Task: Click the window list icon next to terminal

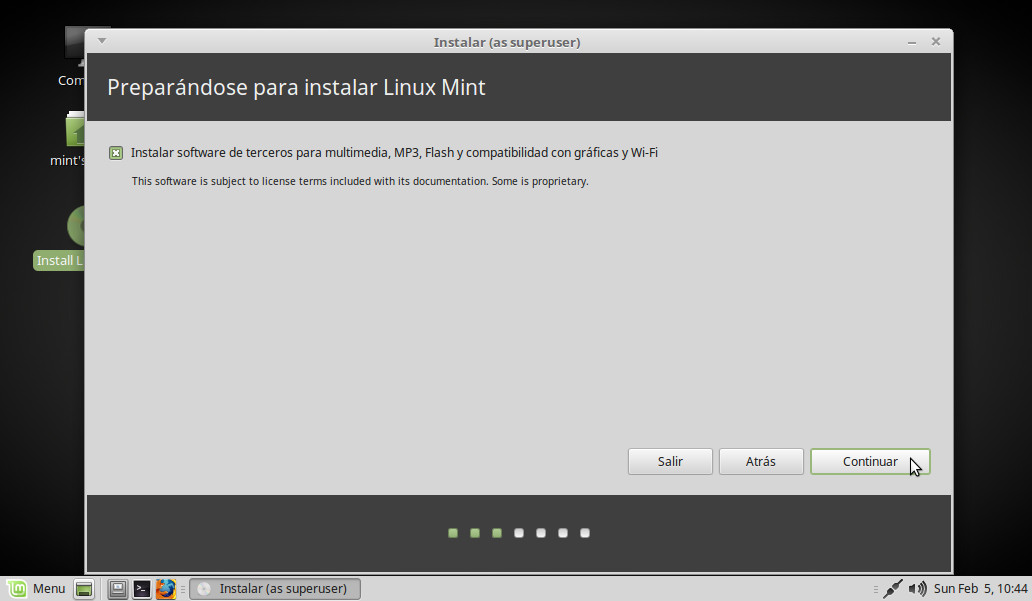Action: [117, 588]
